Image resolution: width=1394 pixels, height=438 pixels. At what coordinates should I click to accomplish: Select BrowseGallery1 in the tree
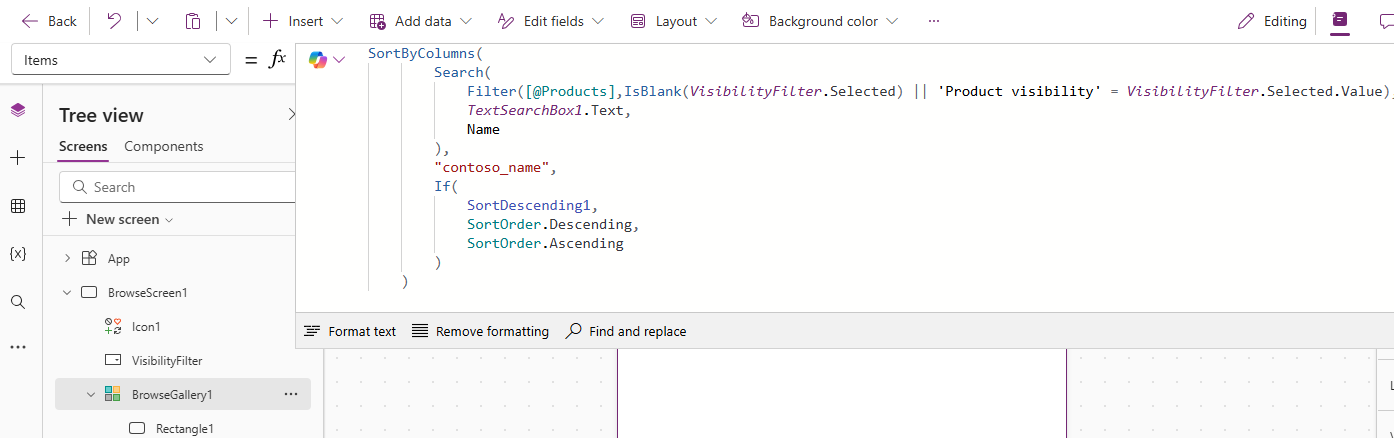point(172,395)
